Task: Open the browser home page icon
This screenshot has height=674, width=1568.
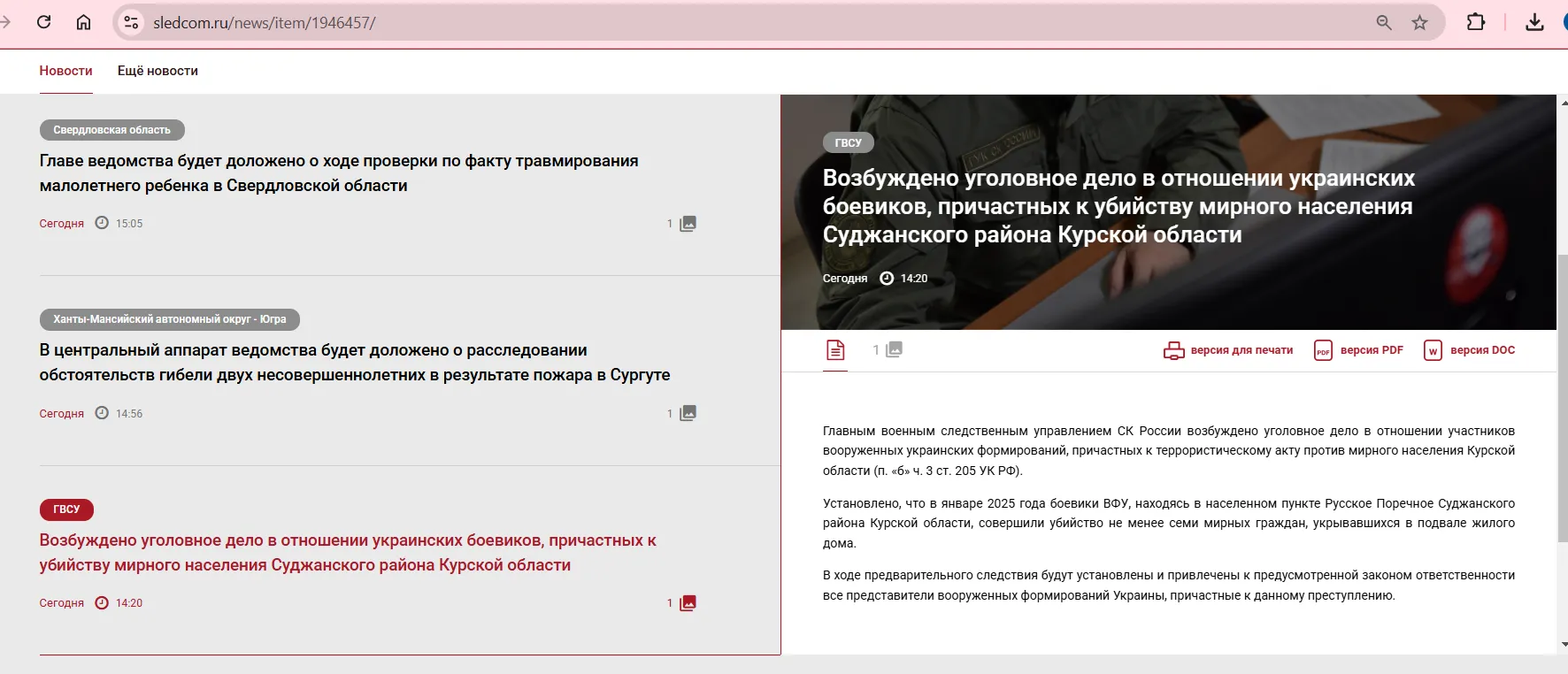Action: (83, 22)
